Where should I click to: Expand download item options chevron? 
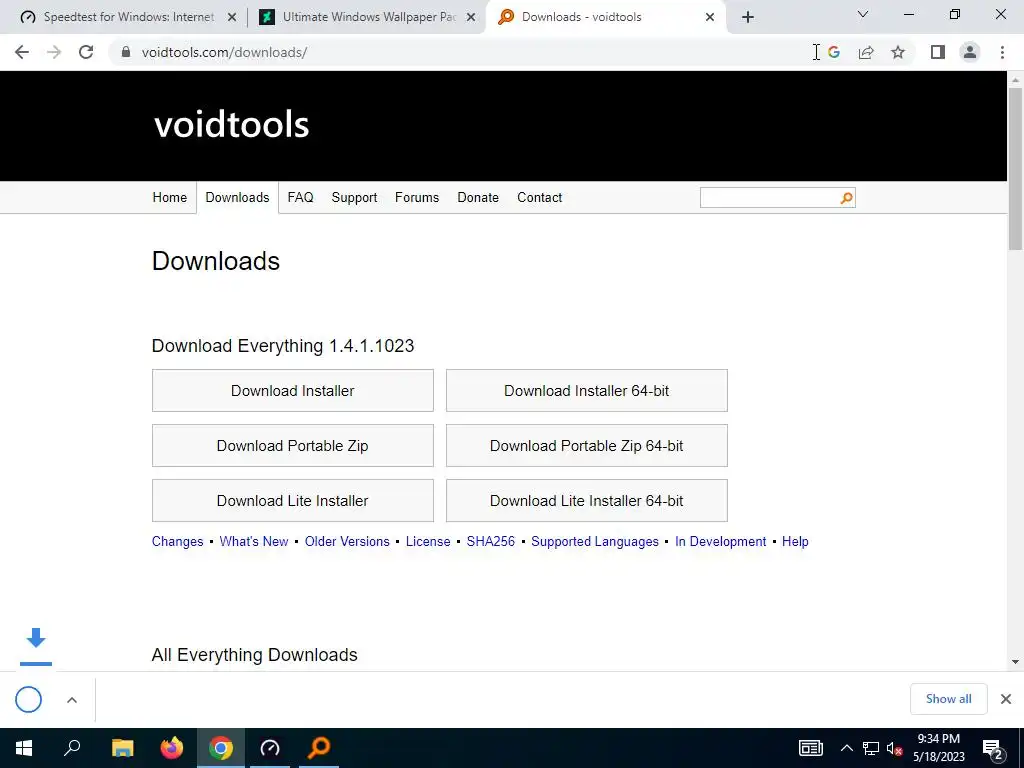(x=72, y=699)
